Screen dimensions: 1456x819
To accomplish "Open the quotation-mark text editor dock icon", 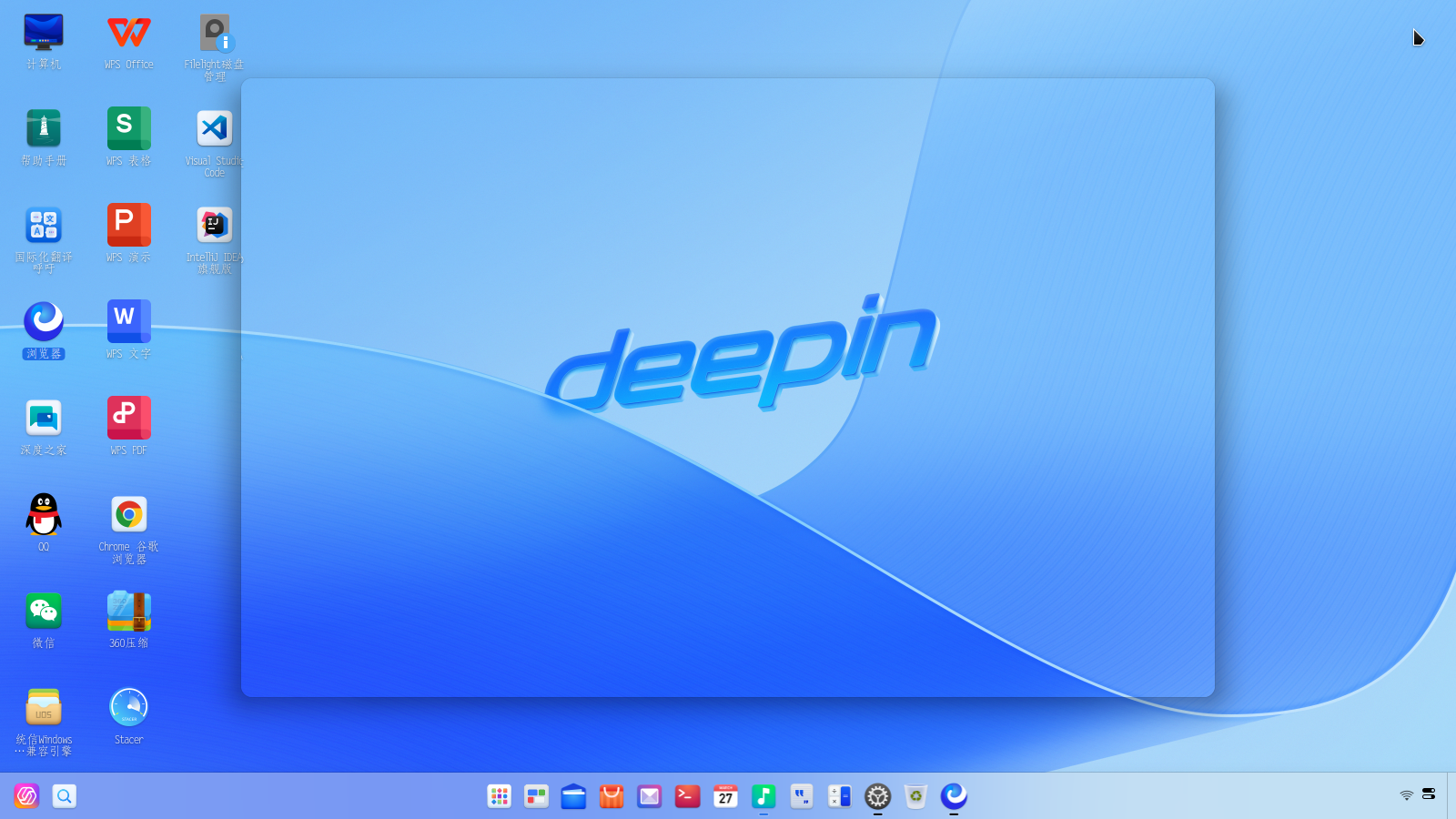I will (x=802, y=796).
